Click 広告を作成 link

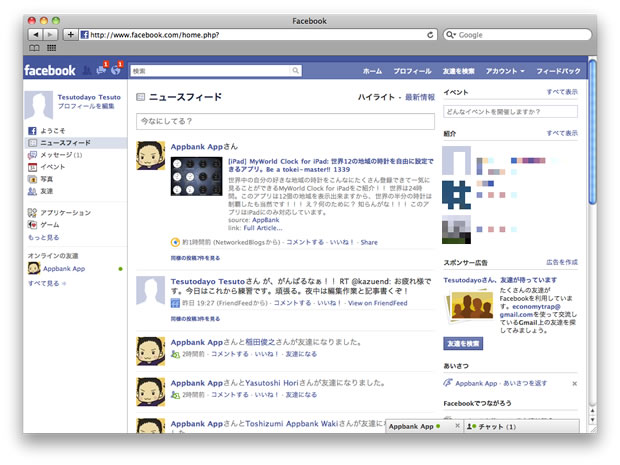pos(562,262)
